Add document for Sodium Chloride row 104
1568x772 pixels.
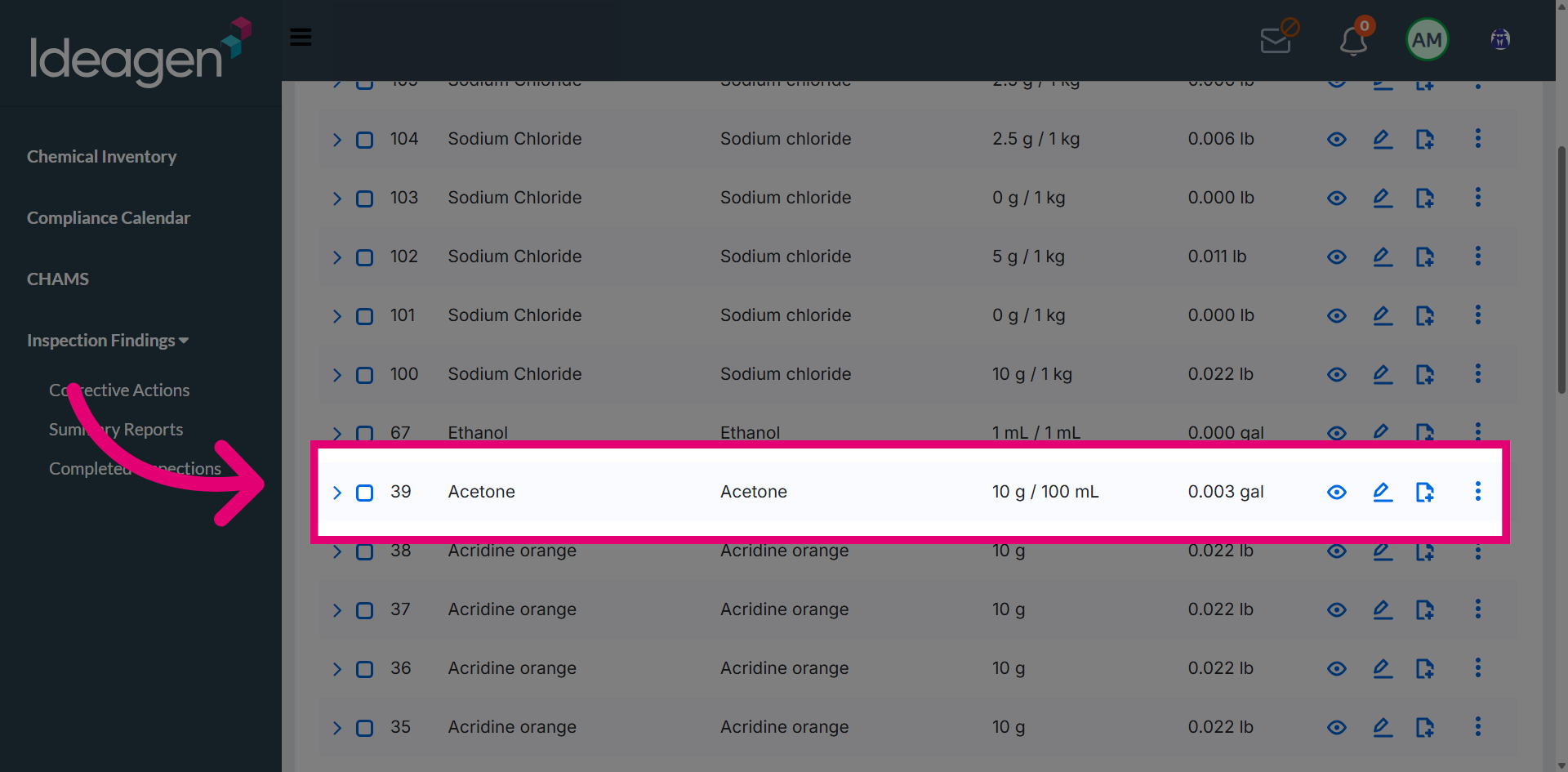[x=1425, y=139]
